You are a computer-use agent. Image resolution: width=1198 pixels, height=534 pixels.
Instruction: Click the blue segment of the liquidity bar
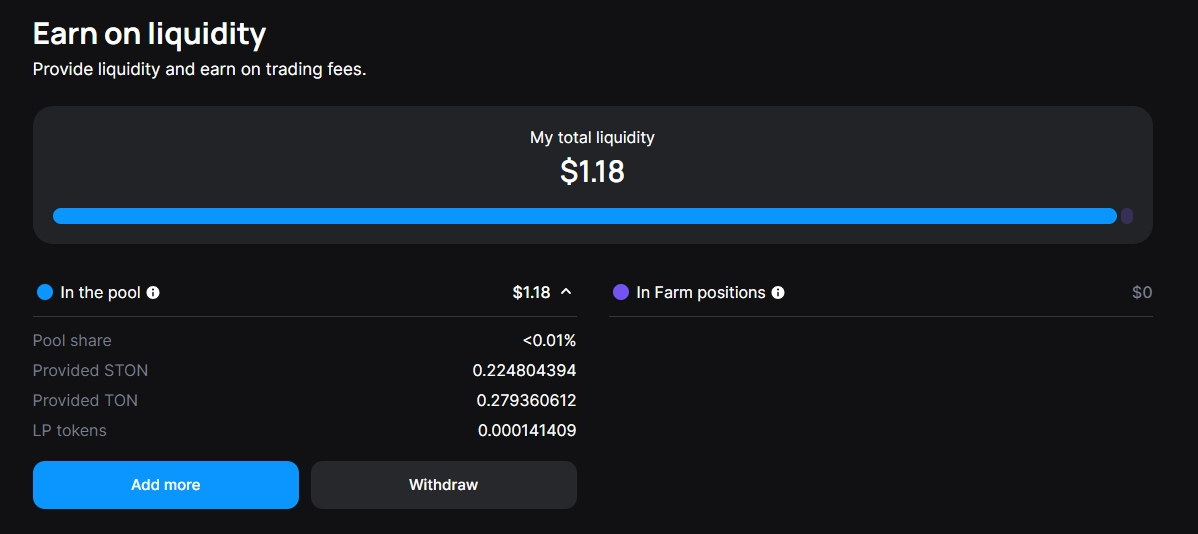(x=584, y=216)
